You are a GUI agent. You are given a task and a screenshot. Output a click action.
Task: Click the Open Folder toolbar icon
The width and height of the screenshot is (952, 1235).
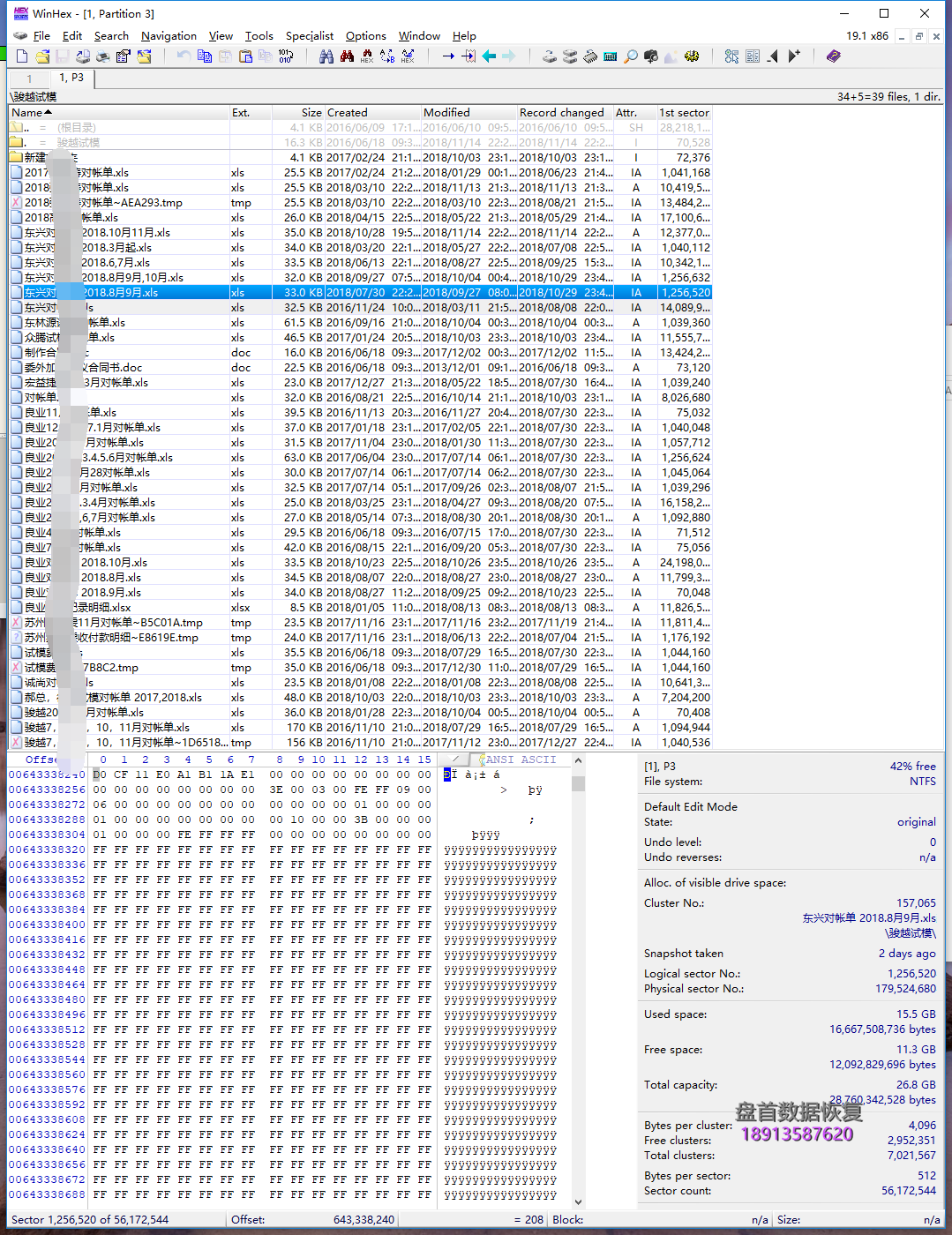pos(144,56)
